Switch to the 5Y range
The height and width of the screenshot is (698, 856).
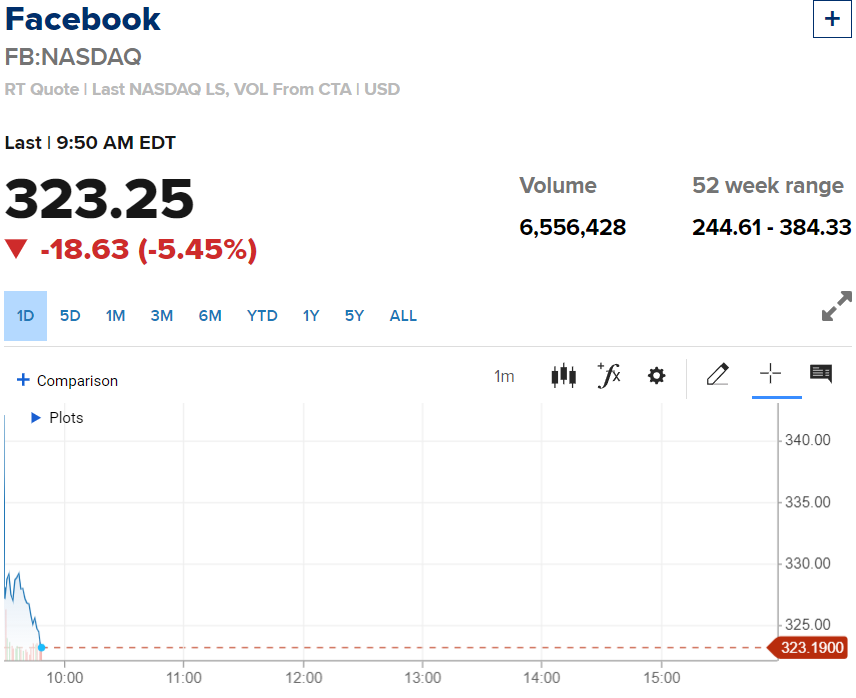pos(354,316)
